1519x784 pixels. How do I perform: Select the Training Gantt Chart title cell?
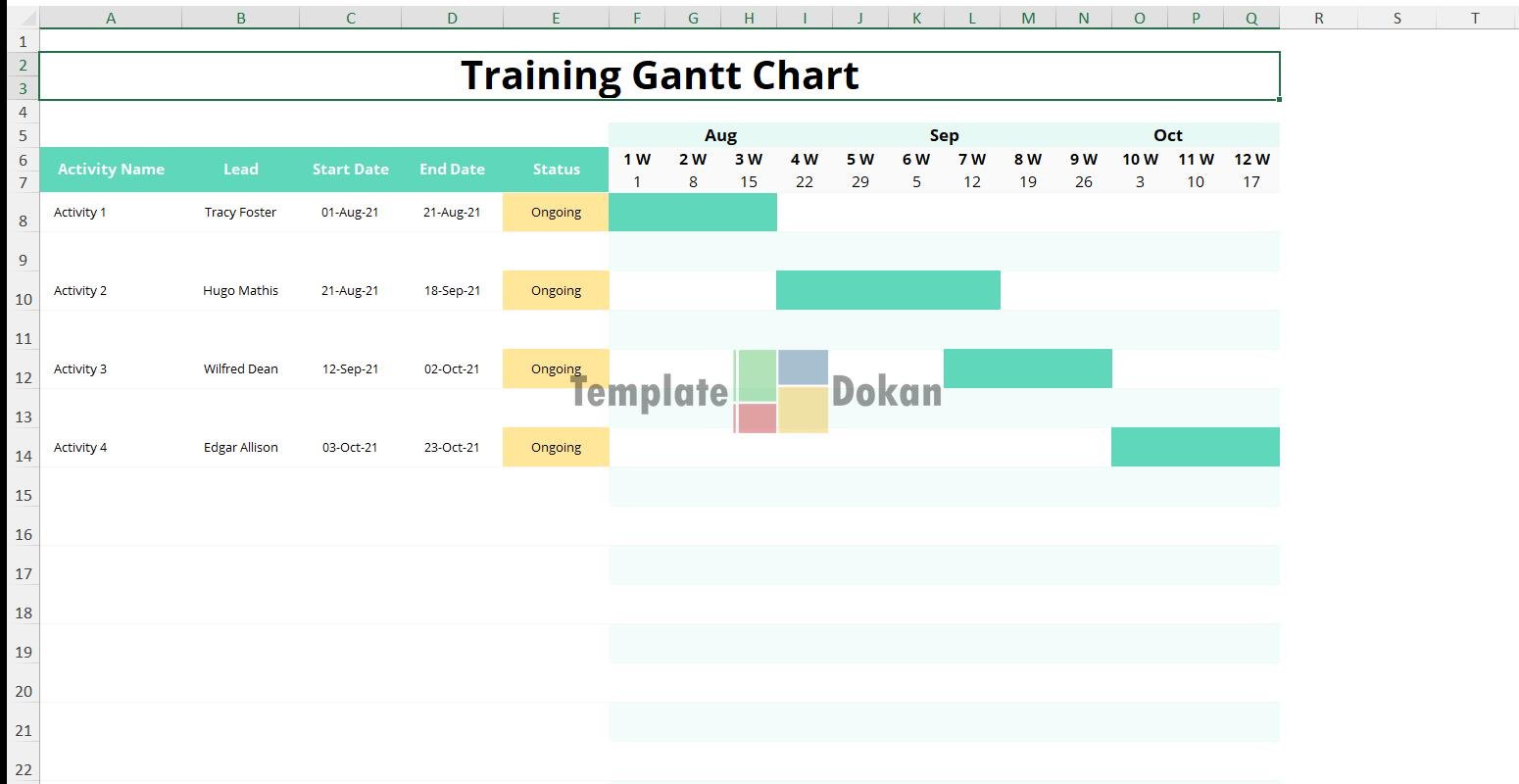click(x=660, y=75)
